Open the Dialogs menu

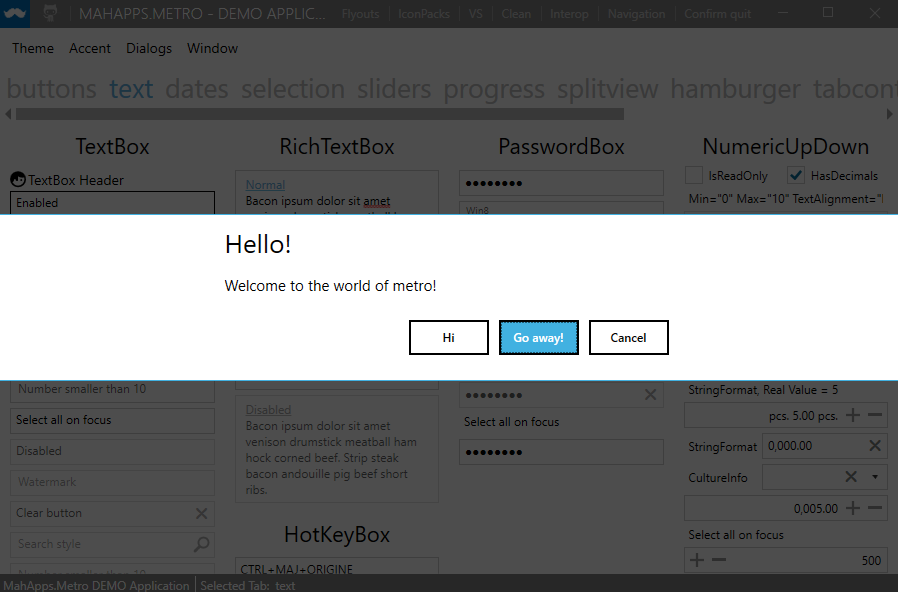(148, 48)
